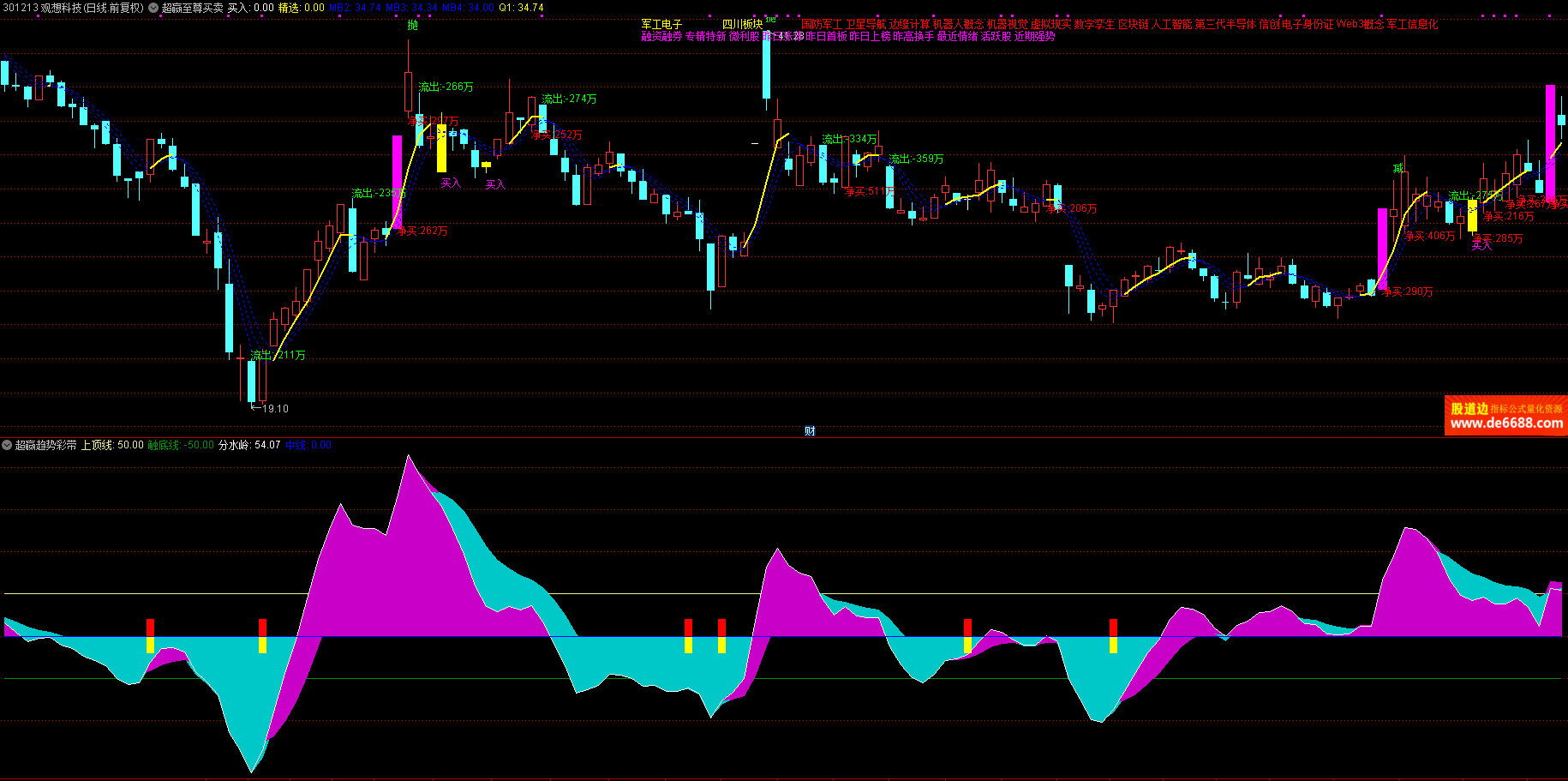Click the 19.10 lowest price label
The height and width of the screenshot is (781, 1568).
pyautogui.click(x=275, y=409)
